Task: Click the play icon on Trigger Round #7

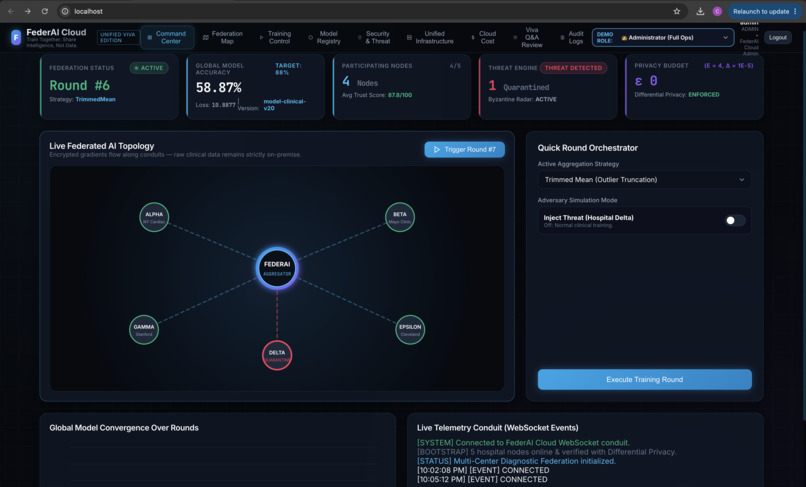Action: coord(436,150)
